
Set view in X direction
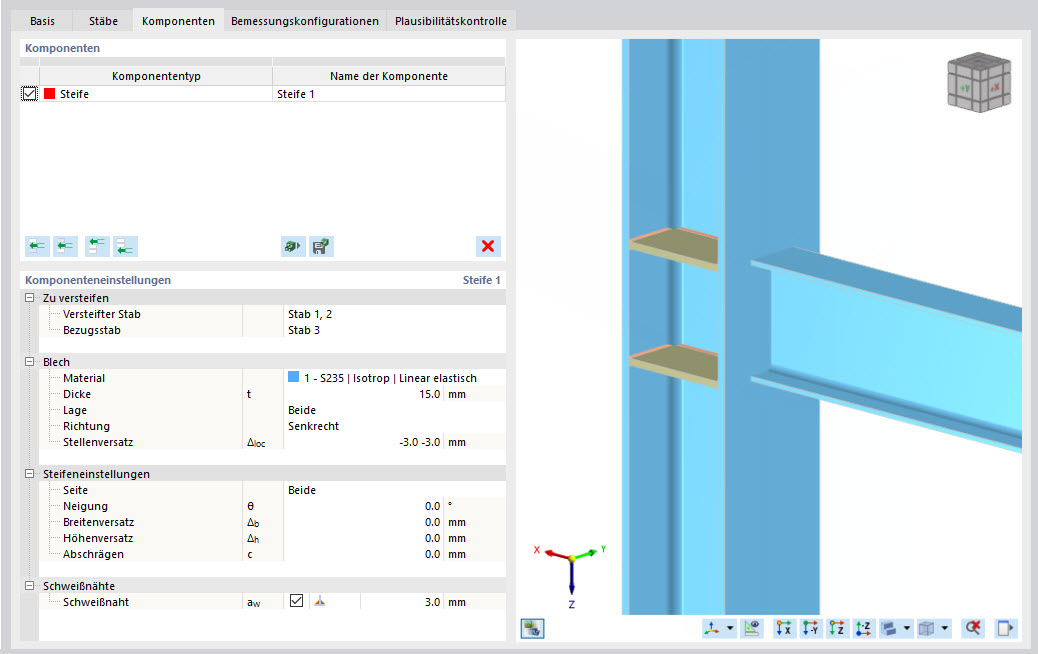tap(784, 628)
